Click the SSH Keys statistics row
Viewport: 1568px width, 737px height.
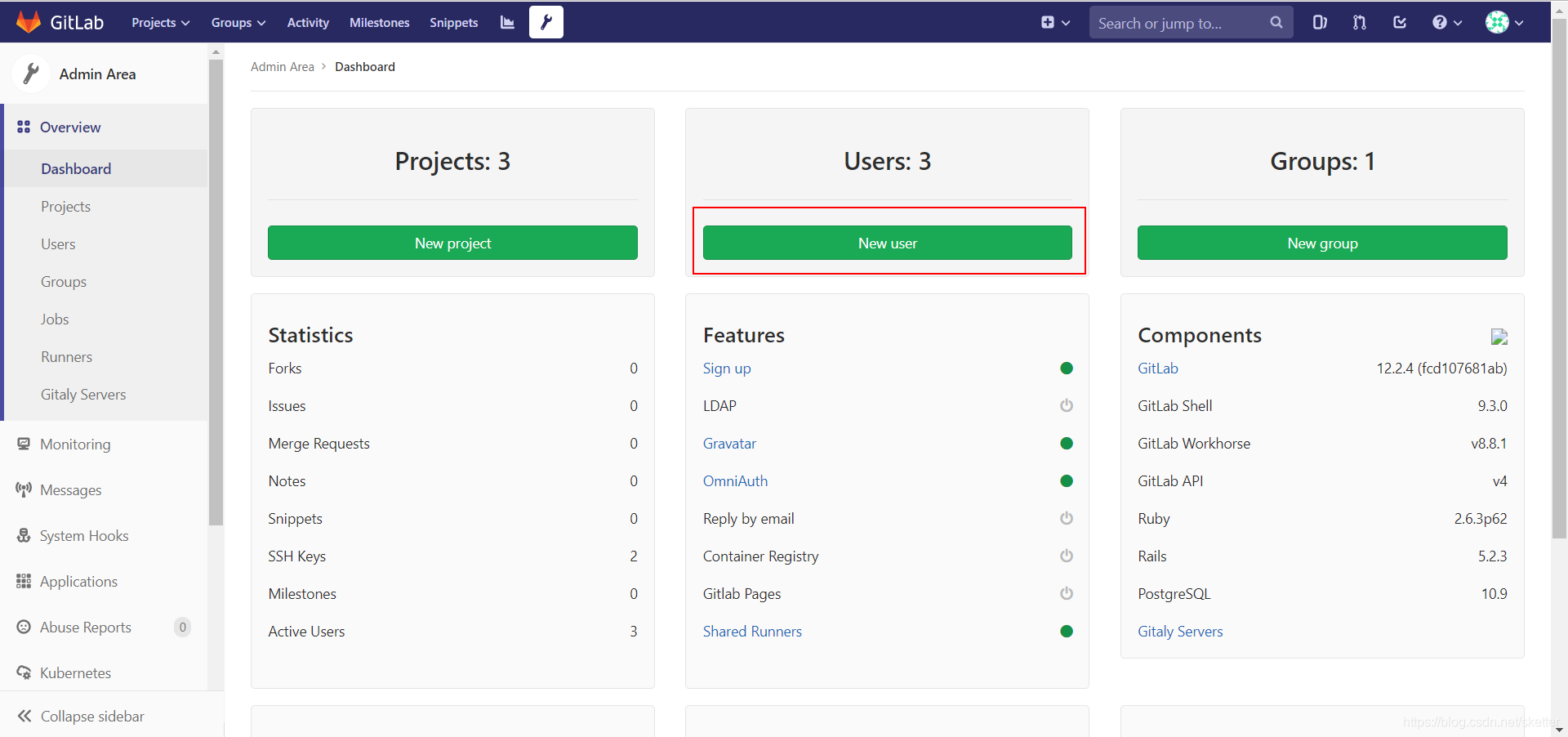coord(452,556)
